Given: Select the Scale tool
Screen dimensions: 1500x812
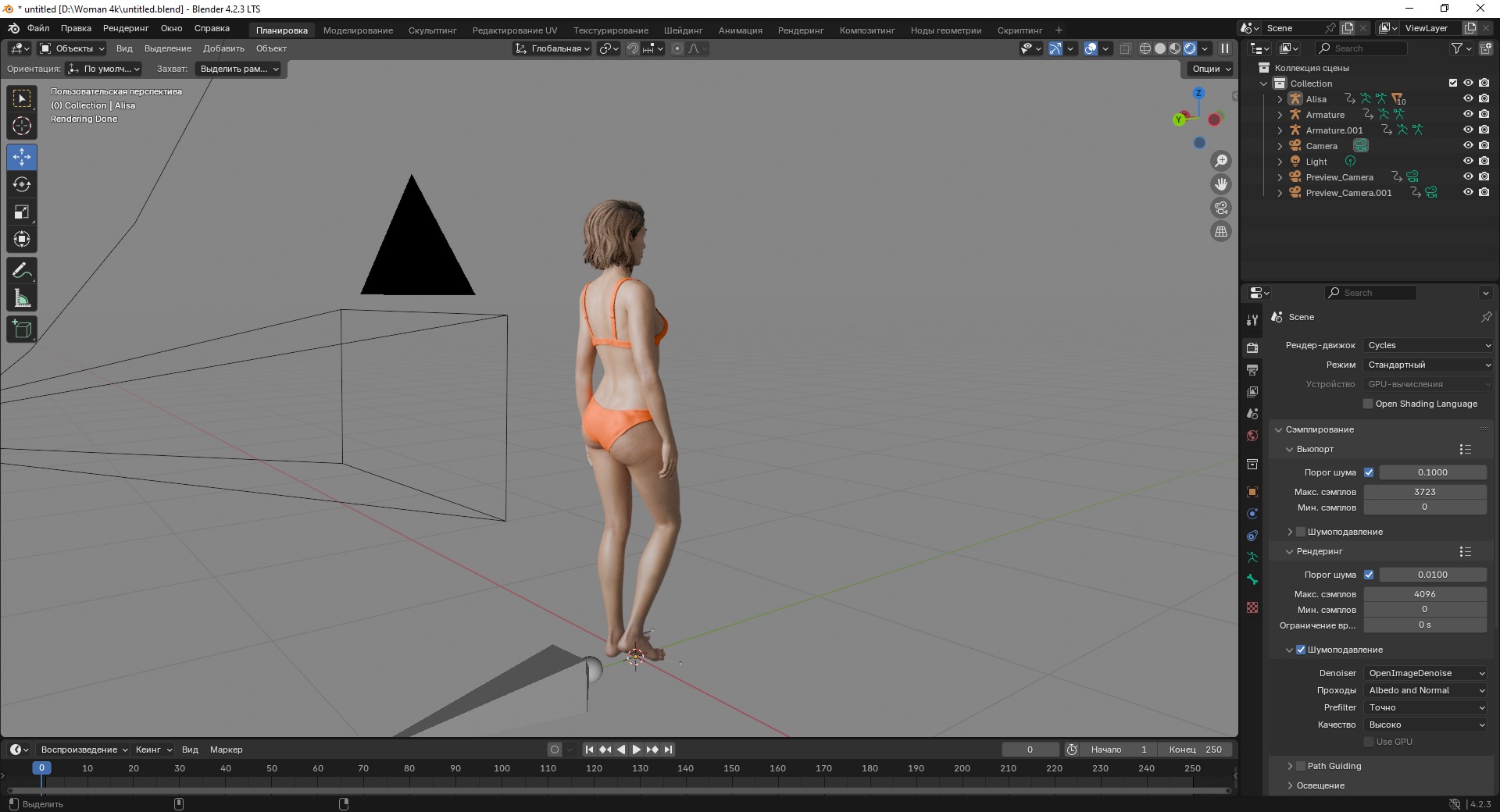Looking at the screenshot, I should coord(22,212).
